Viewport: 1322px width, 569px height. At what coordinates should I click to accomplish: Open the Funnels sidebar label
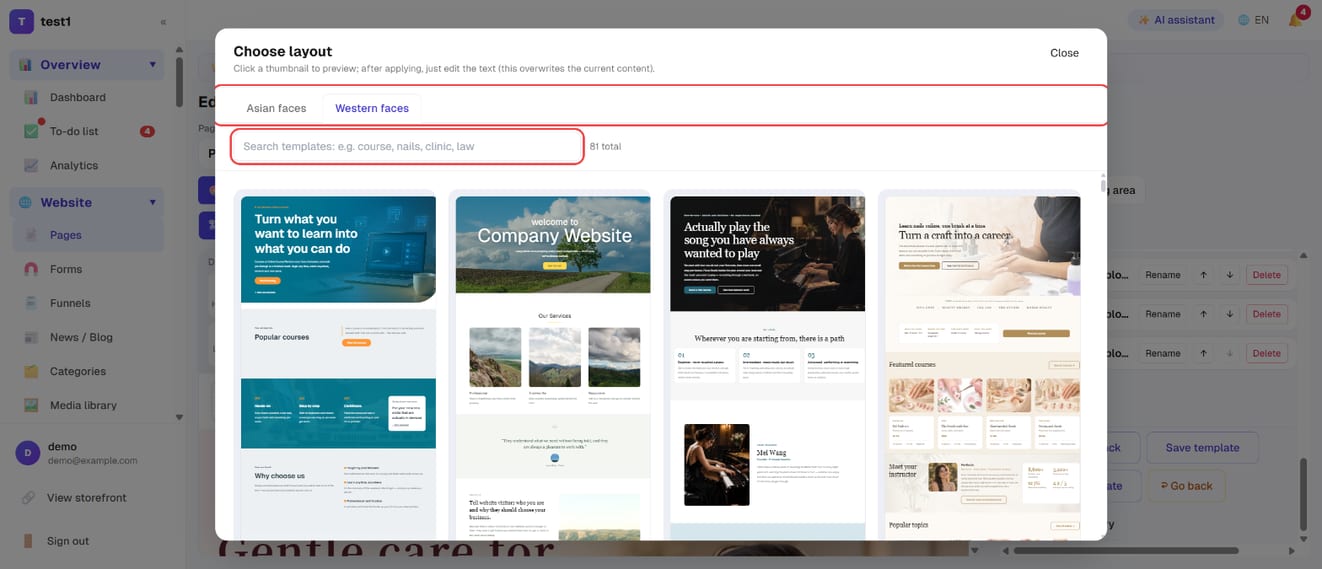click(70, 303)
